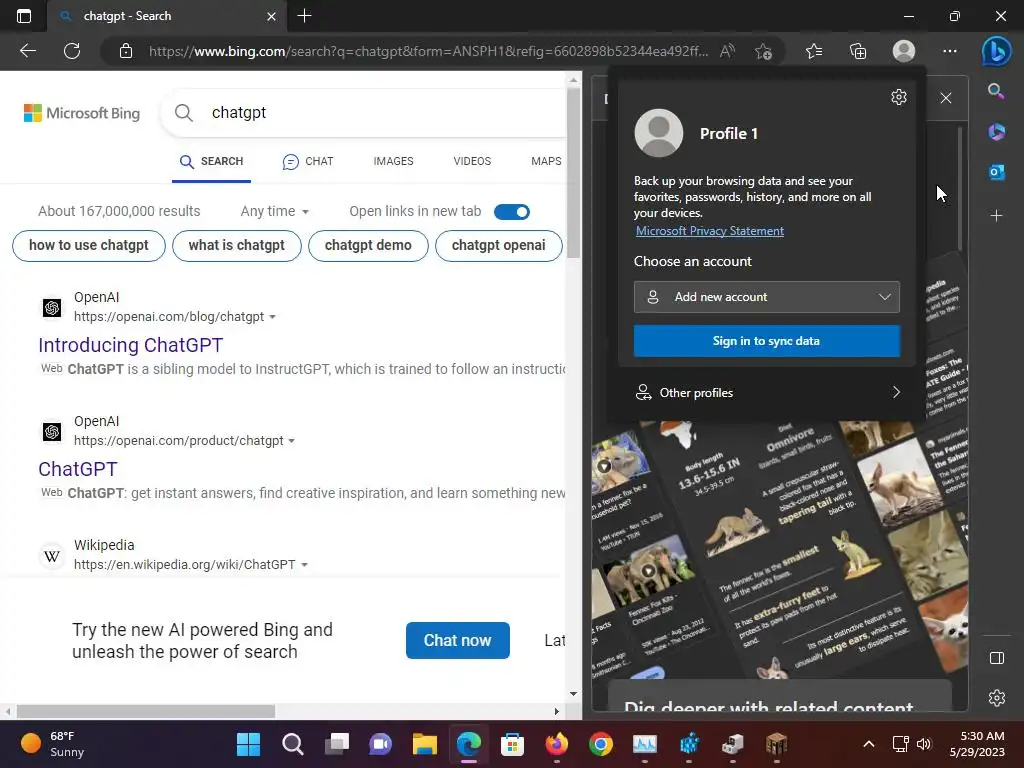Switch to the IMAGES tab
Image resolution: width=1024 pixels, height=768 pixels.
point(393,161)
